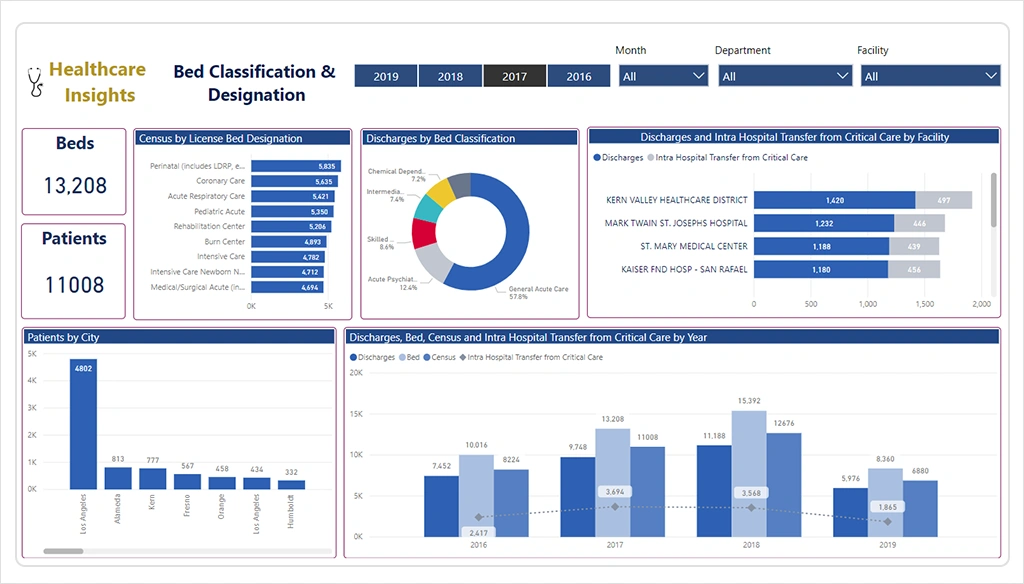Screen dimensions: 1024x584
Task: Select the 2019 year filter
Action: tap(385, 76)
